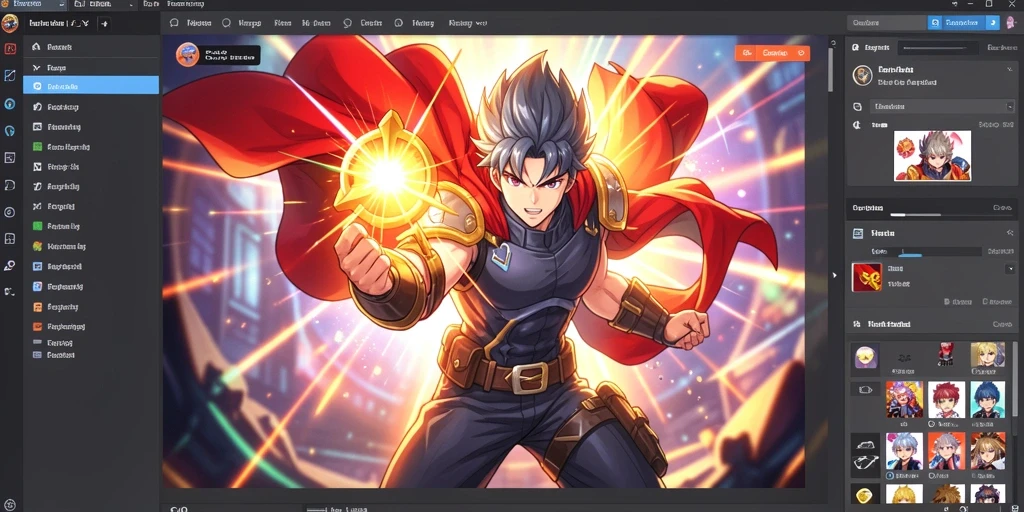Click the house icon list entry
The image size is (1024, 512).
pyautogui.click(x=91, y=47)
